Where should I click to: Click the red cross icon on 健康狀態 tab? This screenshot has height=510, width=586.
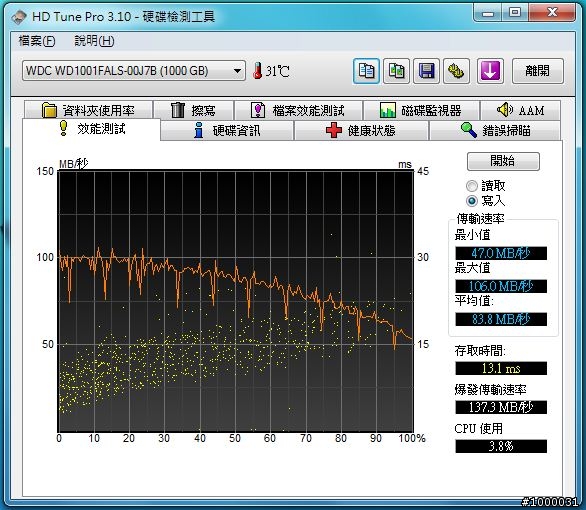pyautogui.click(x=333, y=130)
